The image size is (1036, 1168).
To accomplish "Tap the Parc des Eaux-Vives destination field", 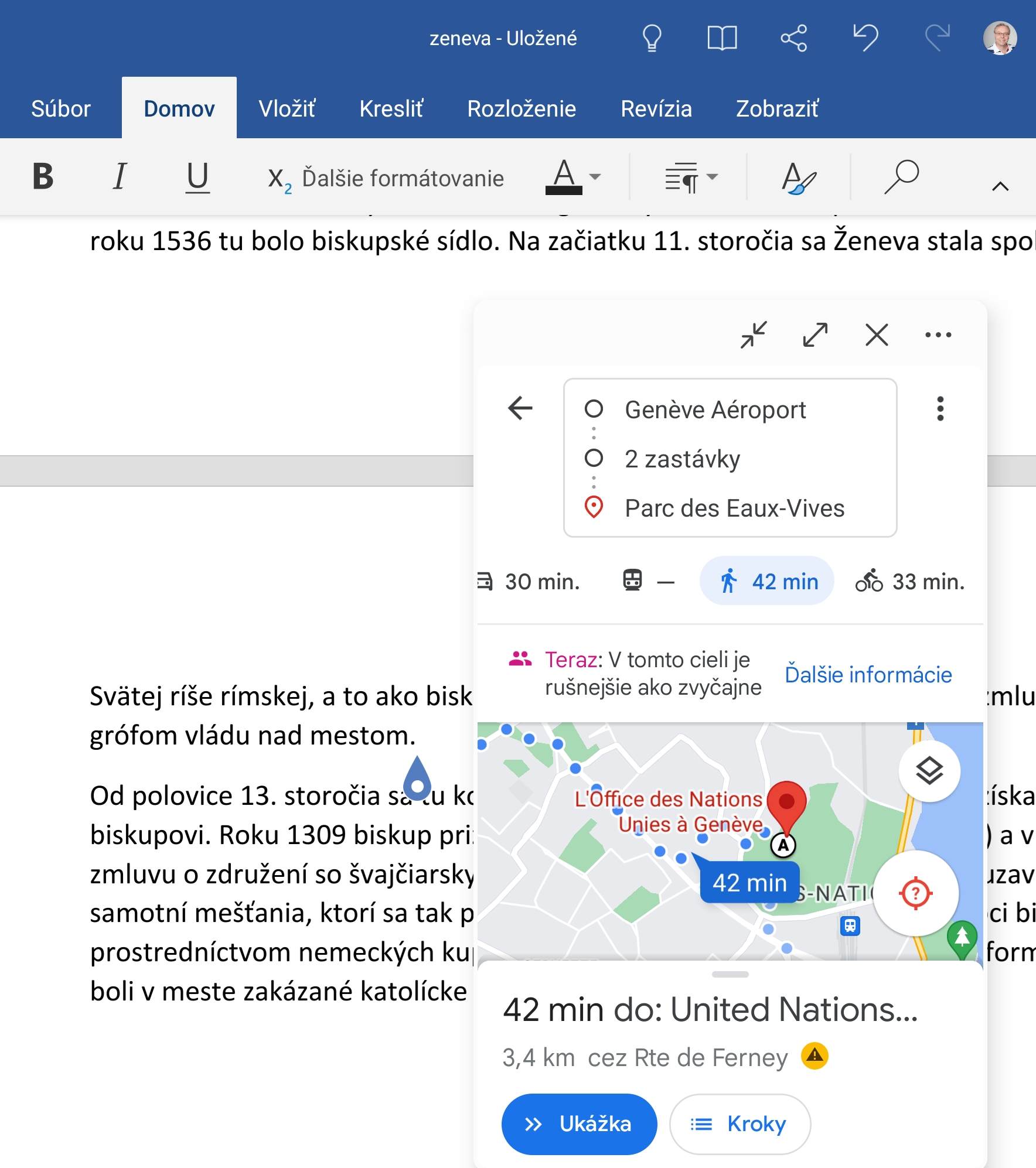I will point(734,508).
